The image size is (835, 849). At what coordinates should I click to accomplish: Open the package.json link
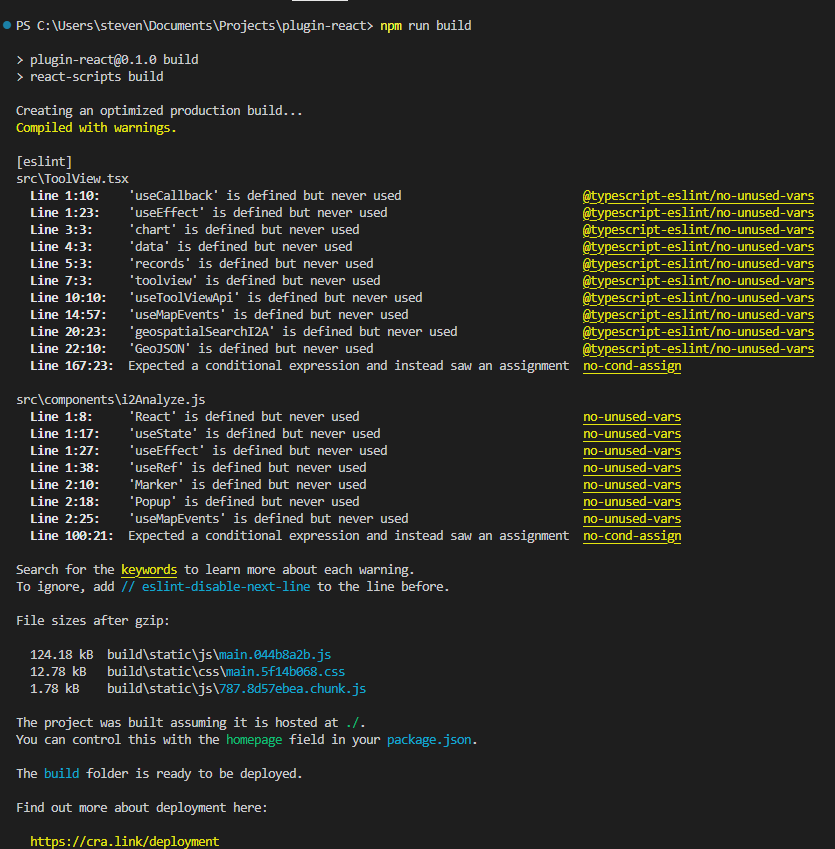click(431, 740)
